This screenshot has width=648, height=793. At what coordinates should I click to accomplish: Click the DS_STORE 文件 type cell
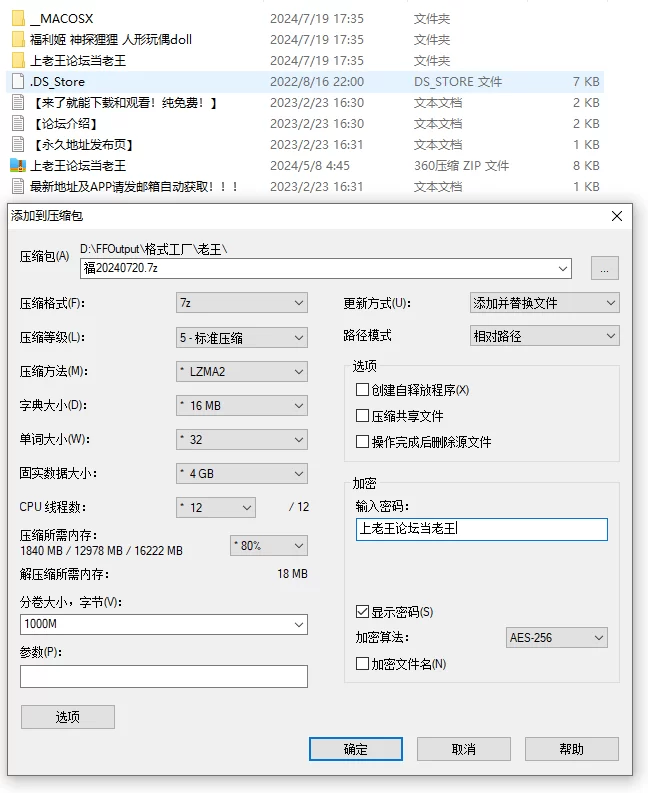458,81
